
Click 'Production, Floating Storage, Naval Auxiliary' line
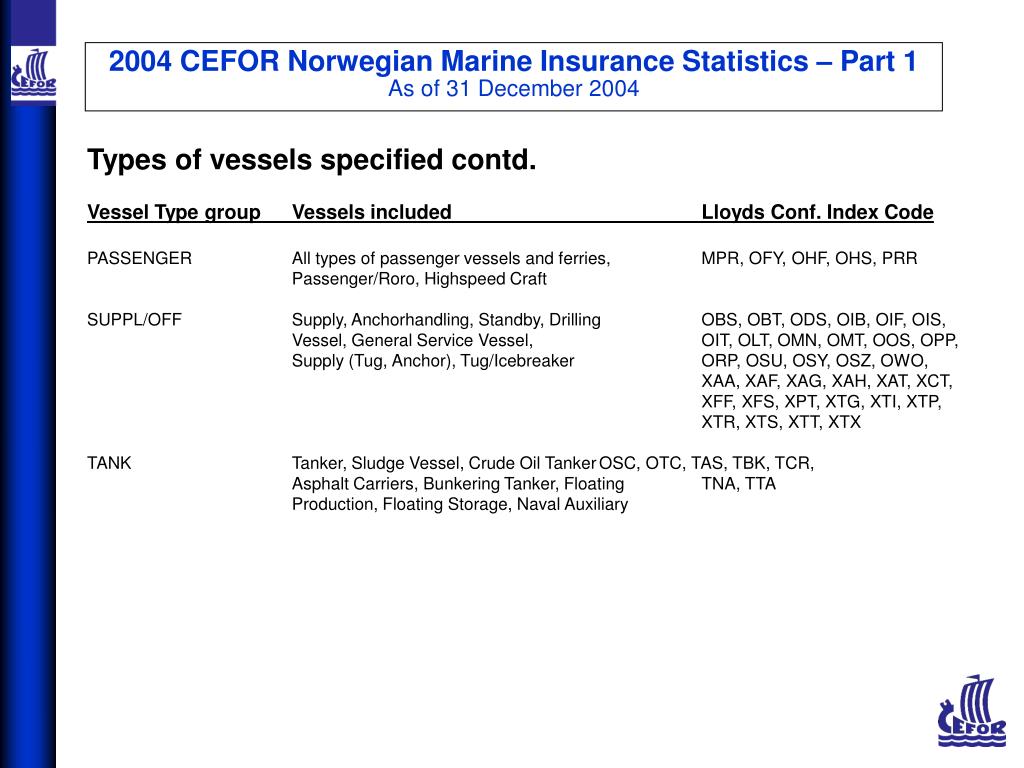pos(460,504)
